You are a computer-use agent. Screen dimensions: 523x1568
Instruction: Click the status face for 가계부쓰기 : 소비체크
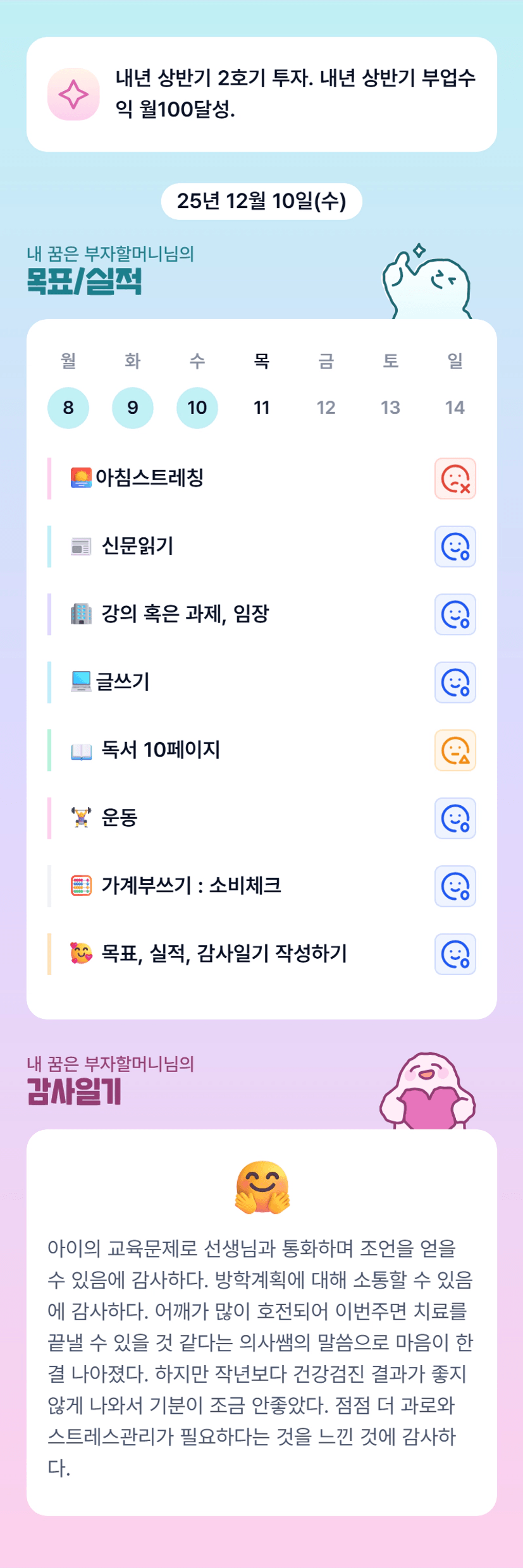(455, 886)
